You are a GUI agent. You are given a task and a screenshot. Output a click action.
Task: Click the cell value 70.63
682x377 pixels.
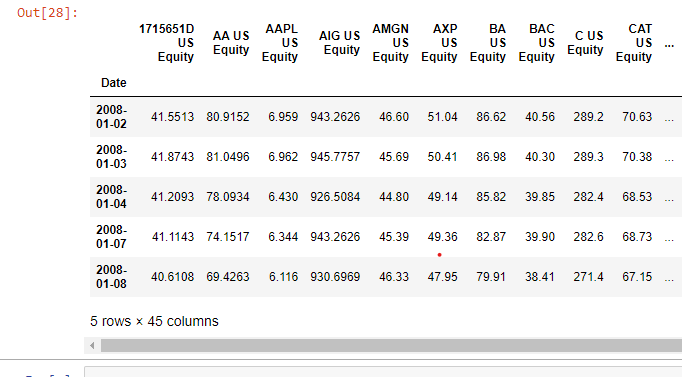tap(637, 117)
